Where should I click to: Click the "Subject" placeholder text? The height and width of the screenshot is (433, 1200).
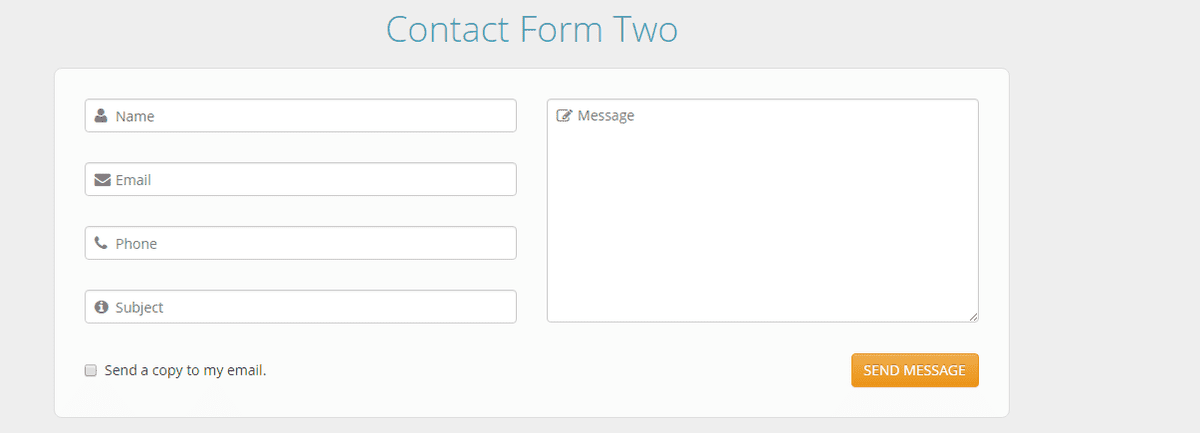(x=139, y=307)
